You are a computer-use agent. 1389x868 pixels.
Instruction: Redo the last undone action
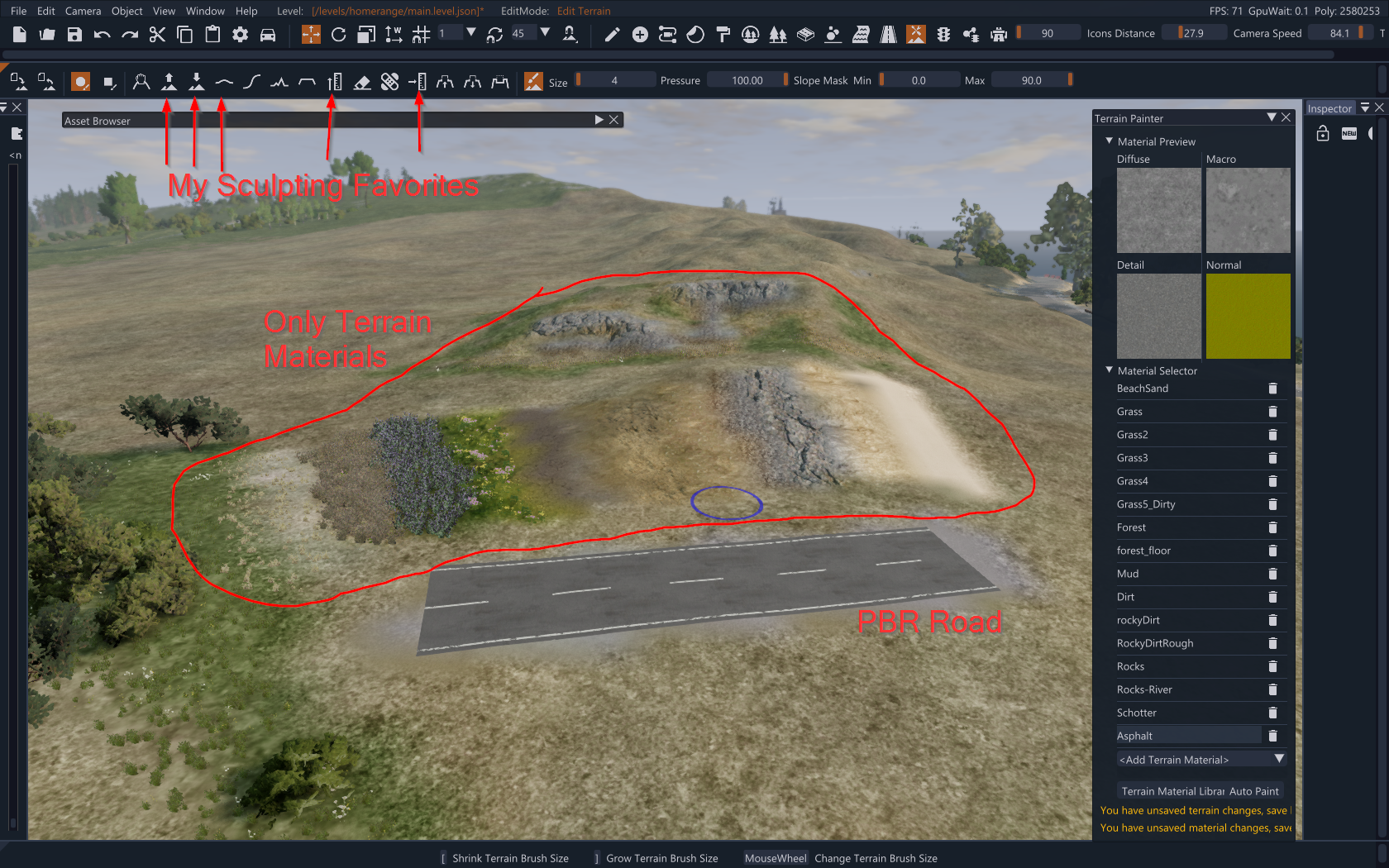(x=130, y=34)
